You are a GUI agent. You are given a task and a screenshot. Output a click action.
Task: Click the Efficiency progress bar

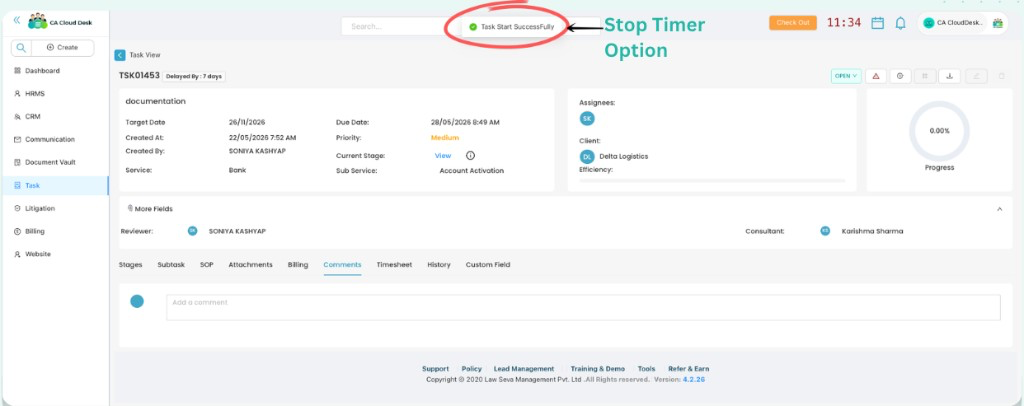[712, 180]
